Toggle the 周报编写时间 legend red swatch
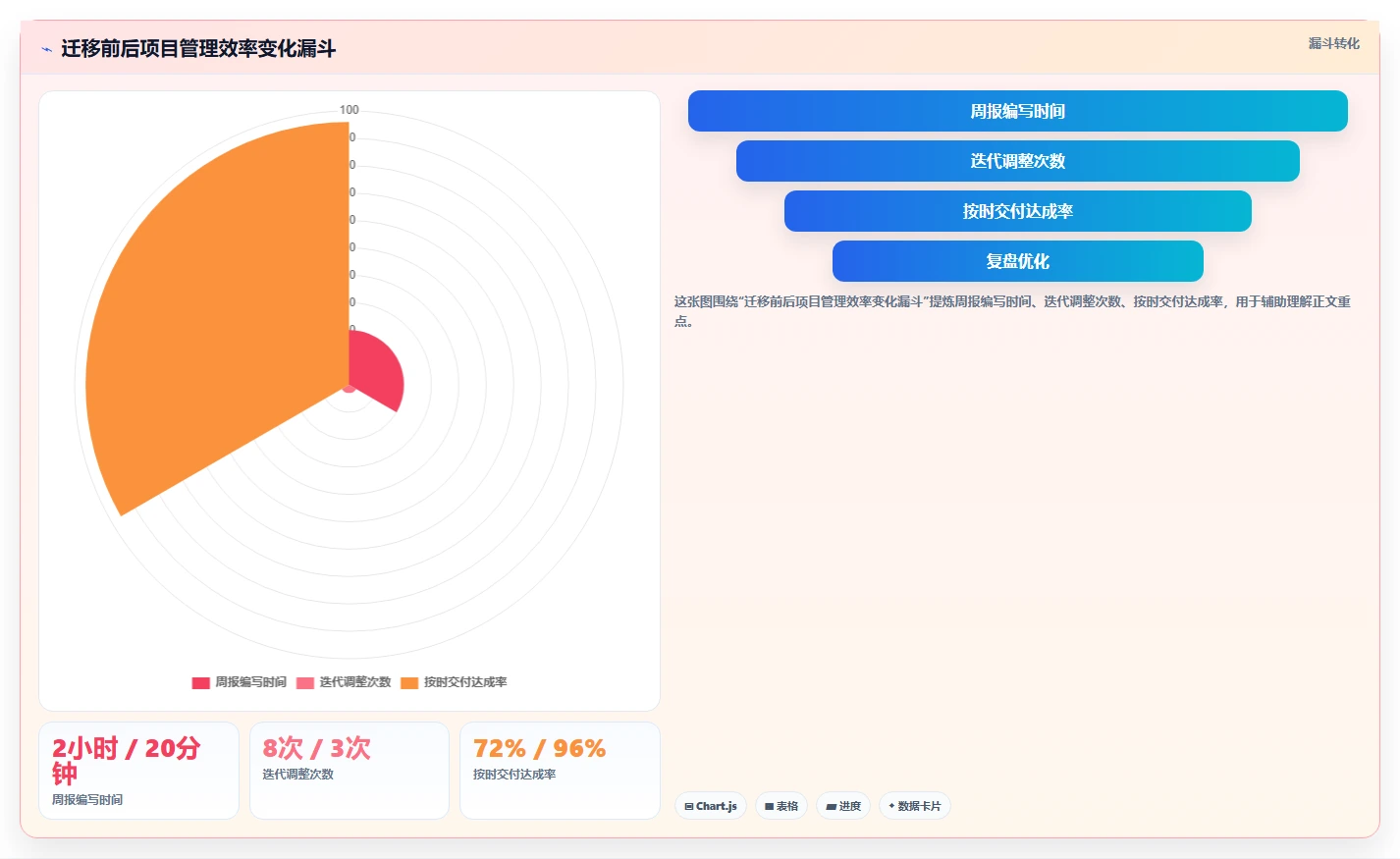 tap(200, 682)
